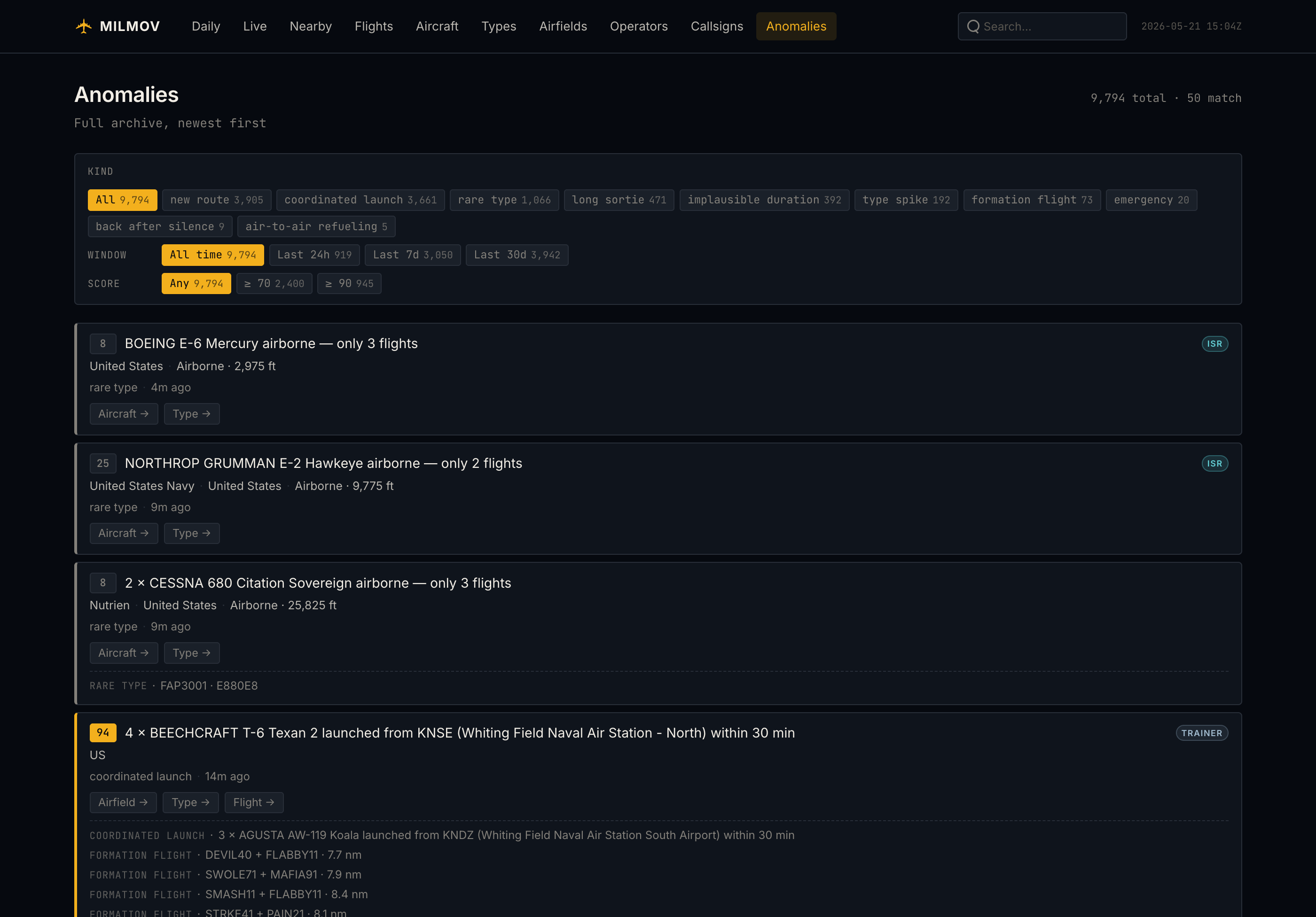Screen dimensions: 1316x917
Task: Click the Type link on the T-6 Texan card
Action: pyautogui.click(x=190, y=802)
